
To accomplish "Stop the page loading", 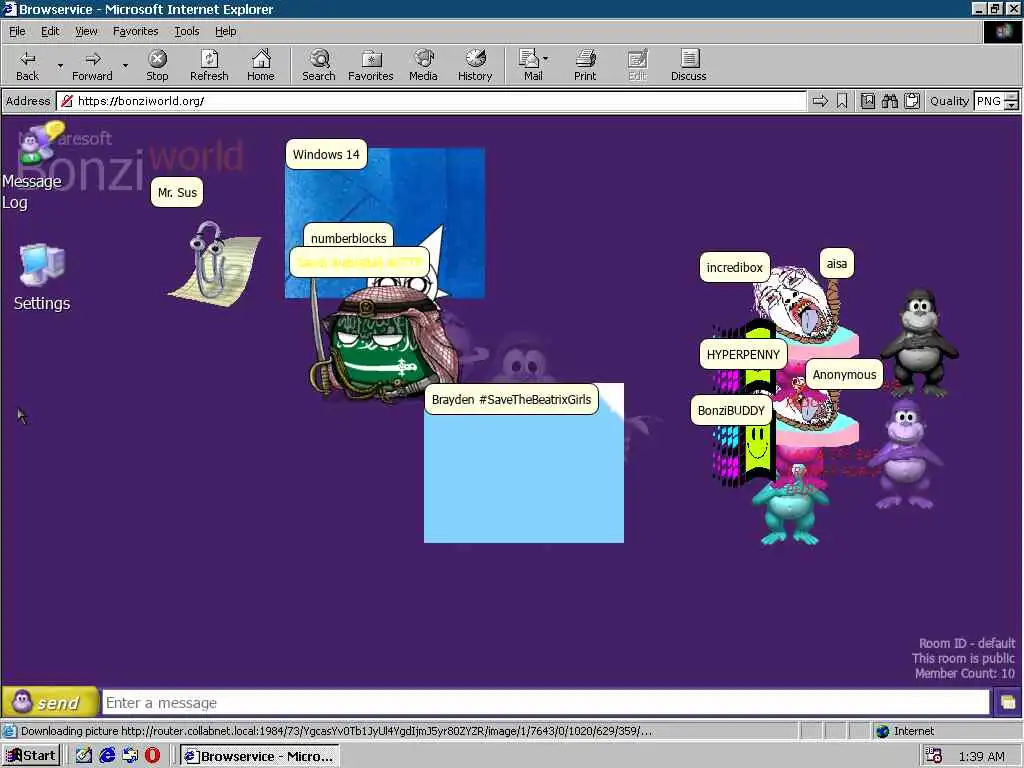I will pos(157,65).
